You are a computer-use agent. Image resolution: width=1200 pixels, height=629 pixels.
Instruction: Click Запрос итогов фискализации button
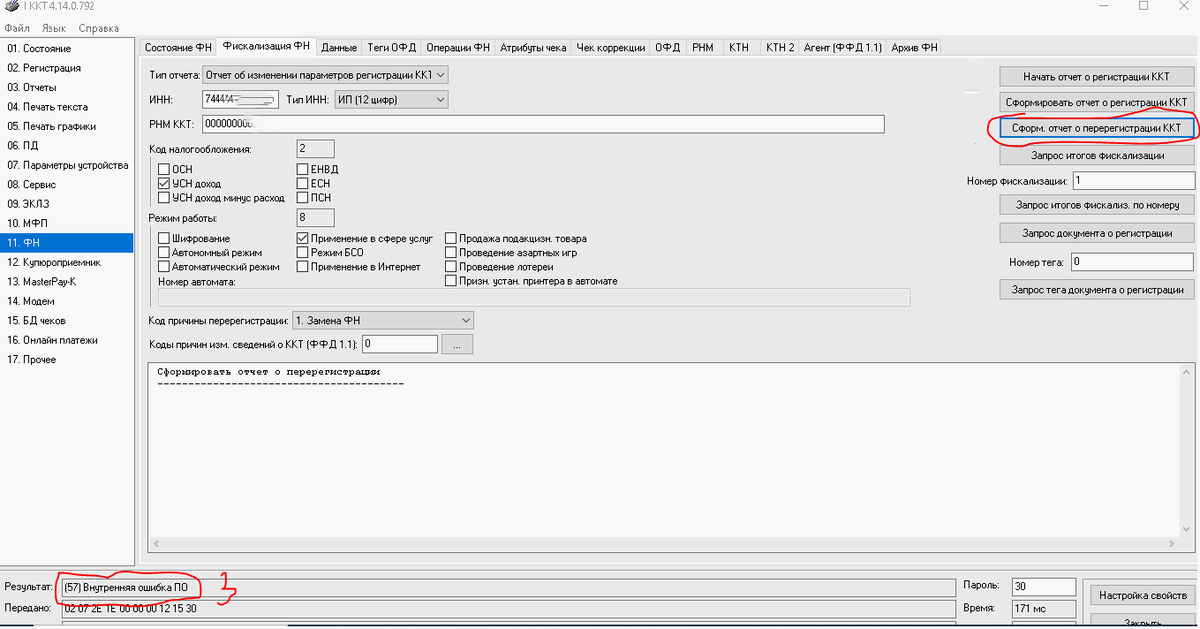(x=1097, y=155)
